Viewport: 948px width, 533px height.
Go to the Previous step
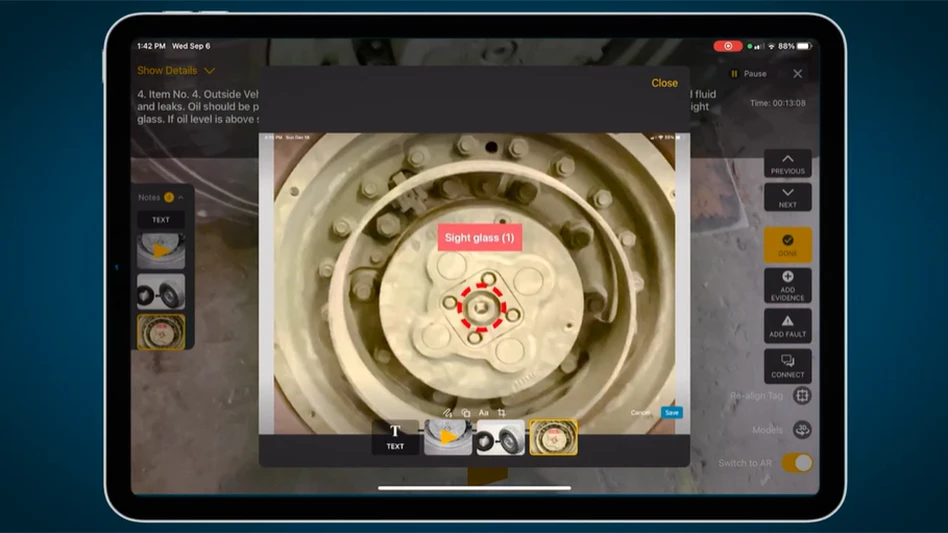point(787,164)
